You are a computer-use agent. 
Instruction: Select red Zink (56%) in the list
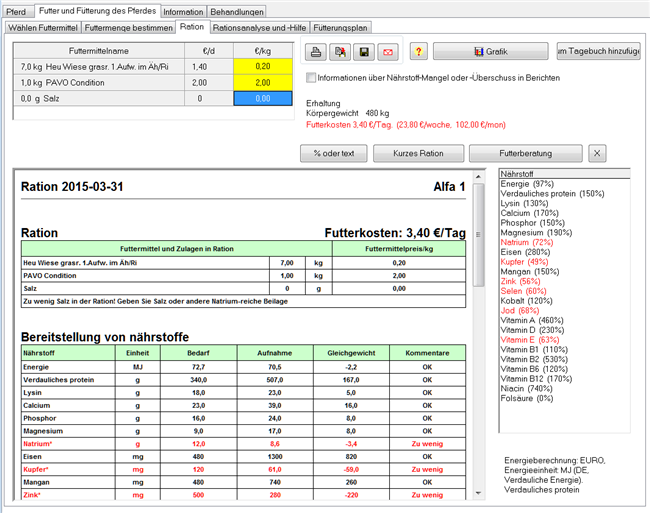pyautogui.click(x=520, y=281)
